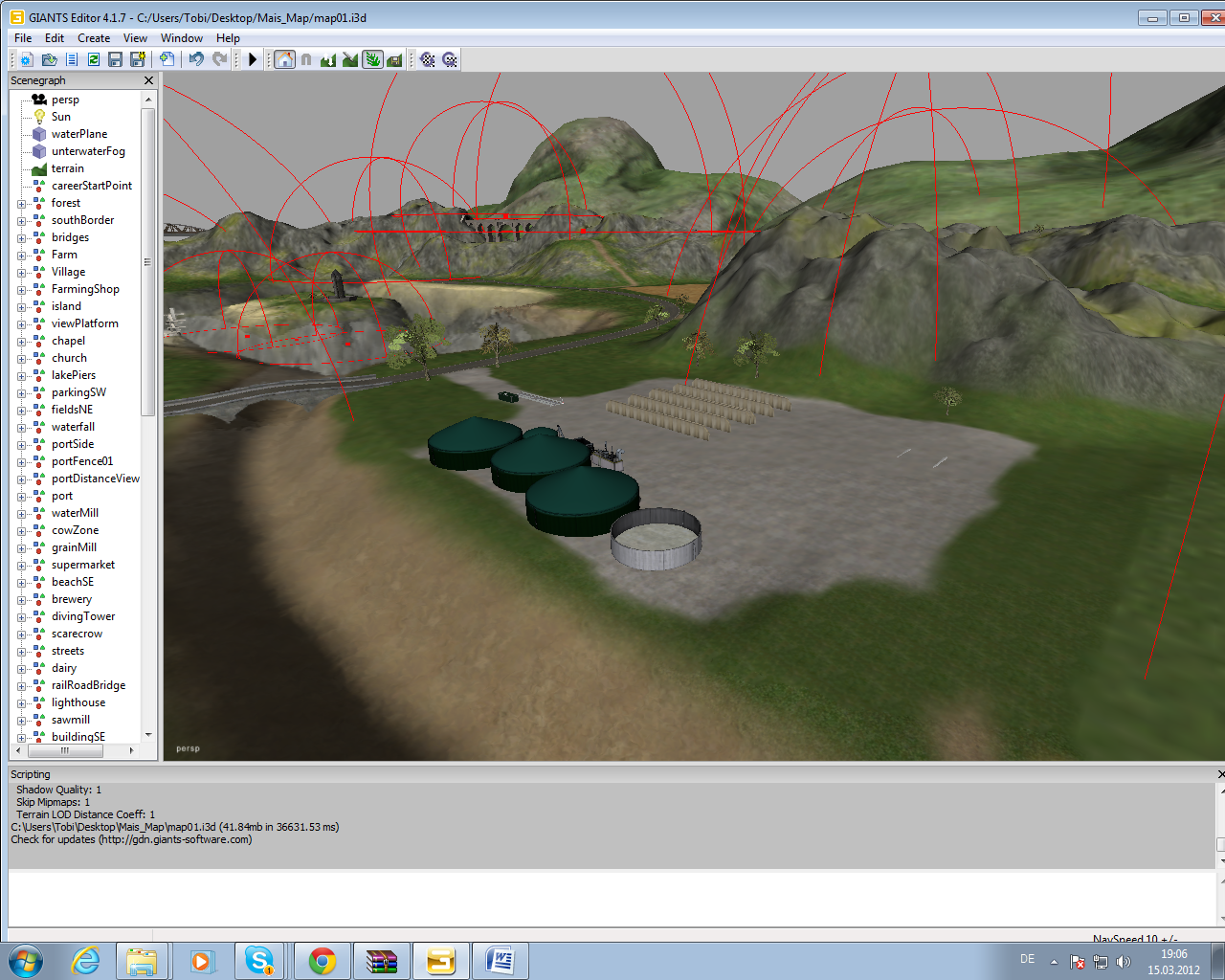Click the green reload icon

coord(94,59)
